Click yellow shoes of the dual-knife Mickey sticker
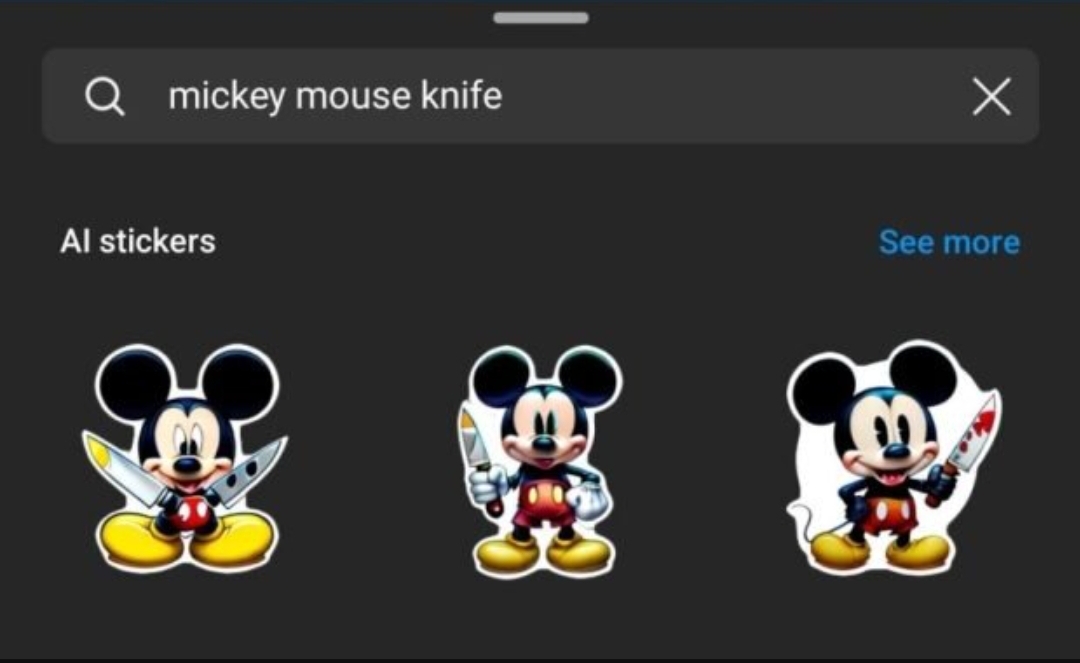Screen dimensions: 1080x663 pos(185,541)
